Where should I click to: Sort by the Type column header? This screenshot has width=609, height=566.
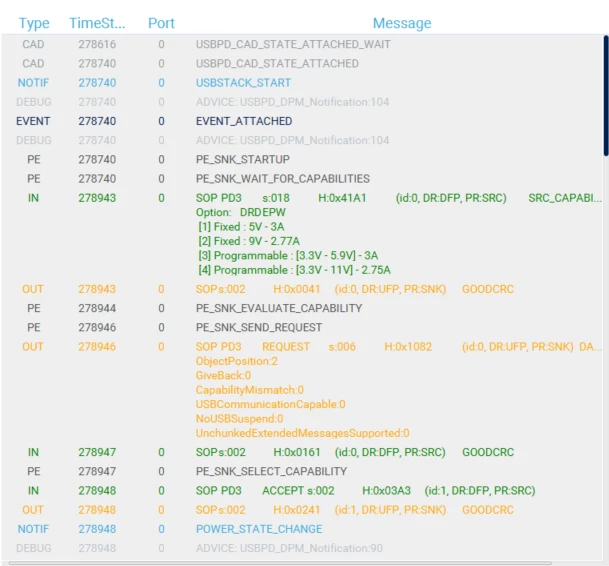coord(34,23)
